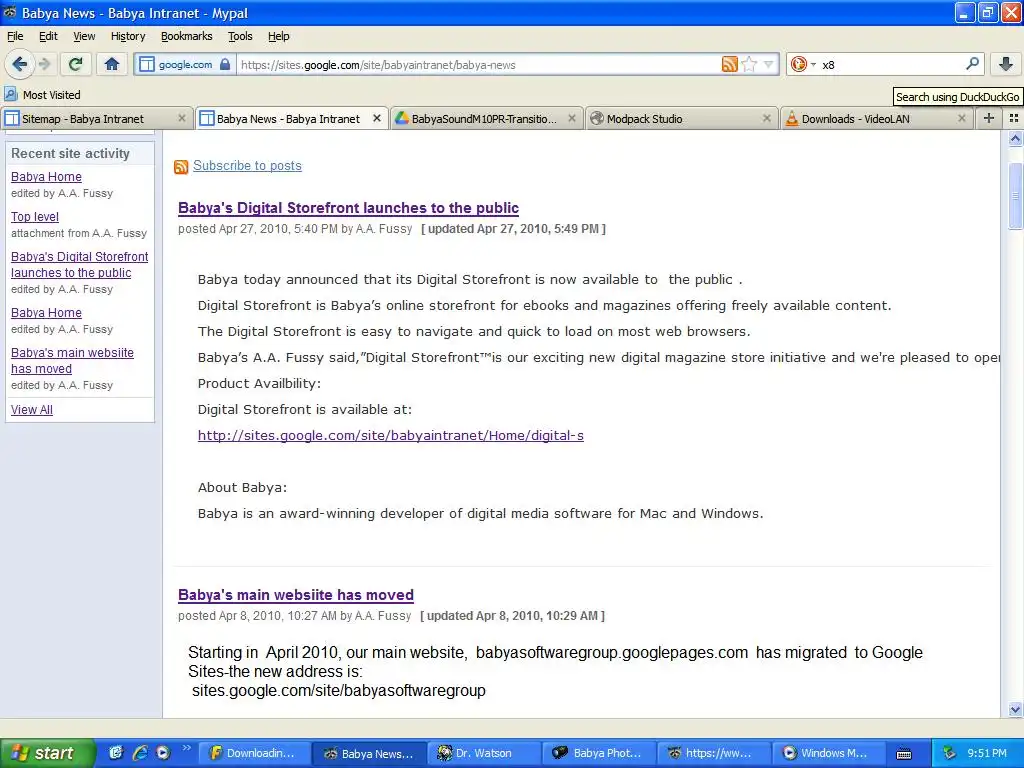Open the Help menu
Image resolution: width=1024 pixels, height=768 pixels.
click(279, 36)
